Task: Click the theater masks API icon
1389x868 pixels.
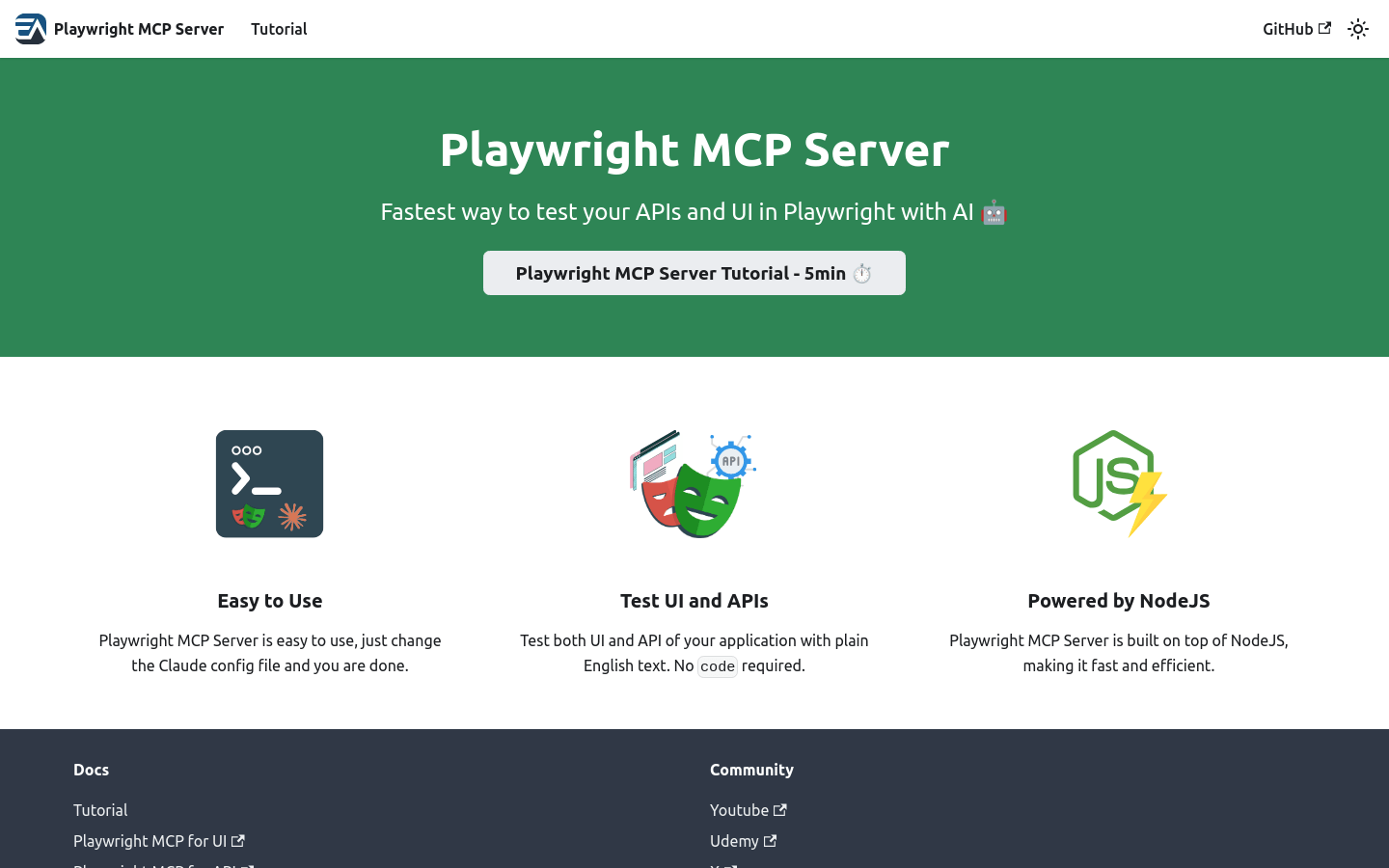Action: 694,483
